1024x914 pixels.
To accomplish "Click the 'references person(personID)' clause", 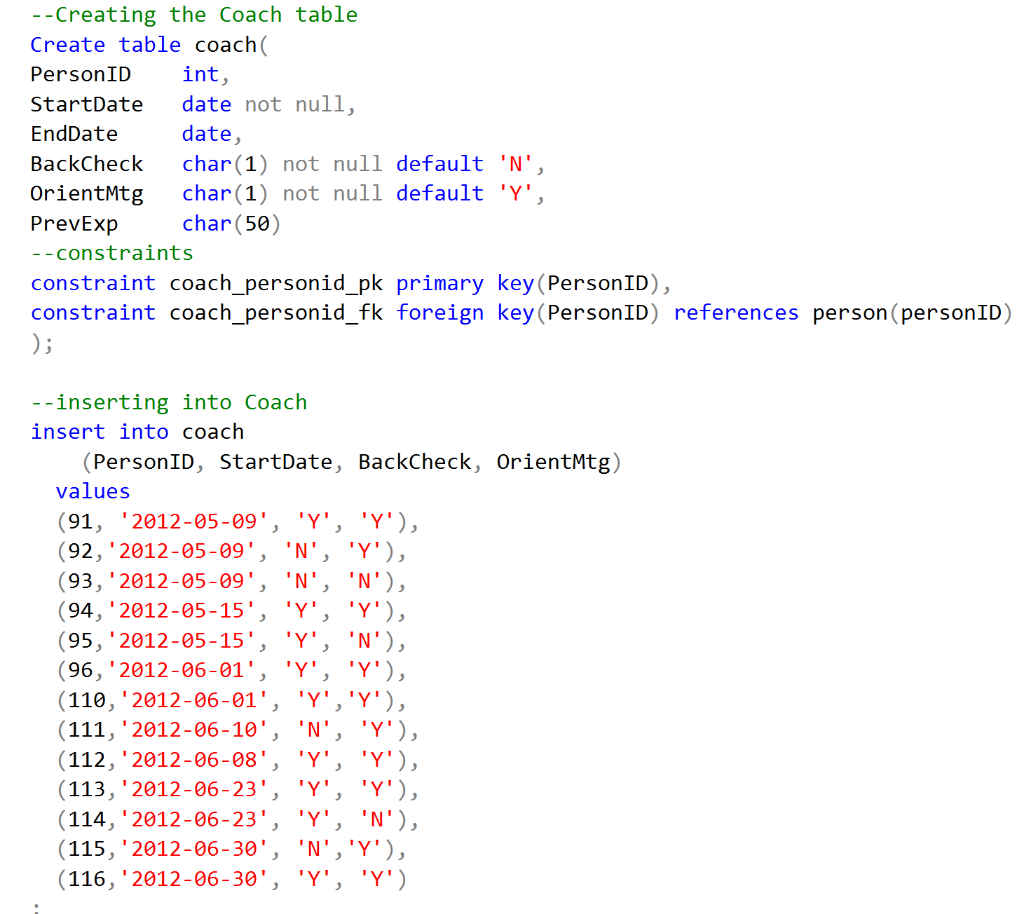I will tap(847, 312).
